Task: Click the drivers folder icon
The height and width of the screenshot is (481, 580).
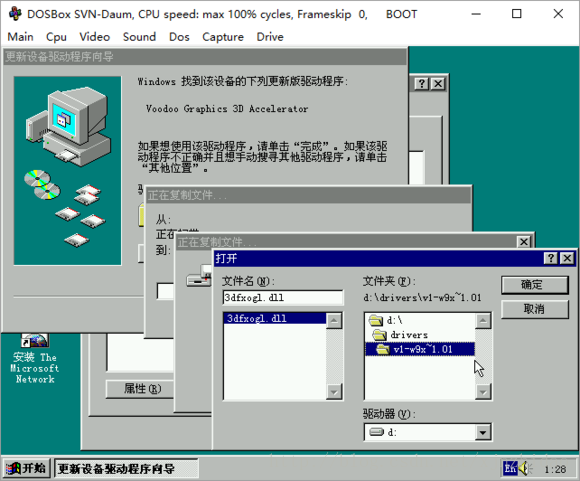Action: [x=380, y=335]
